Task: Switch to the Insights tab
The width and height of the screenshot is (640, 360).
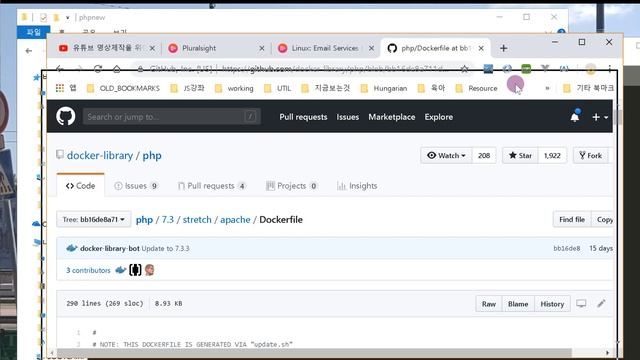Action: click(x=357, y=186)
